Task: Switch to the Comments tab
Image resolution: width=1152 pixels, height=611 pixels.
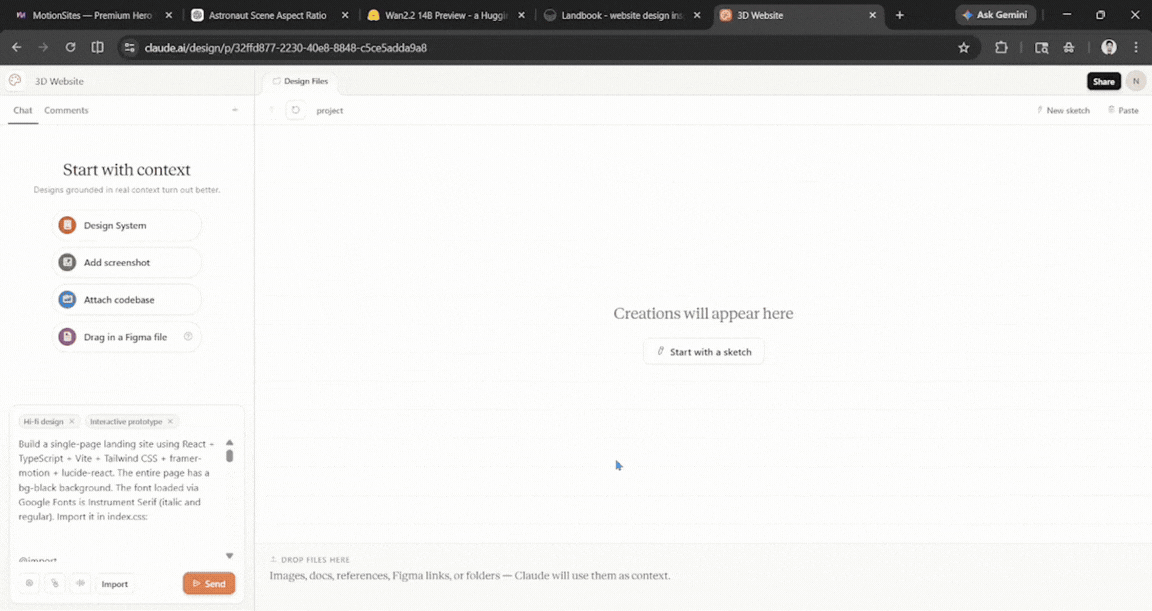Action: point(65,110)
